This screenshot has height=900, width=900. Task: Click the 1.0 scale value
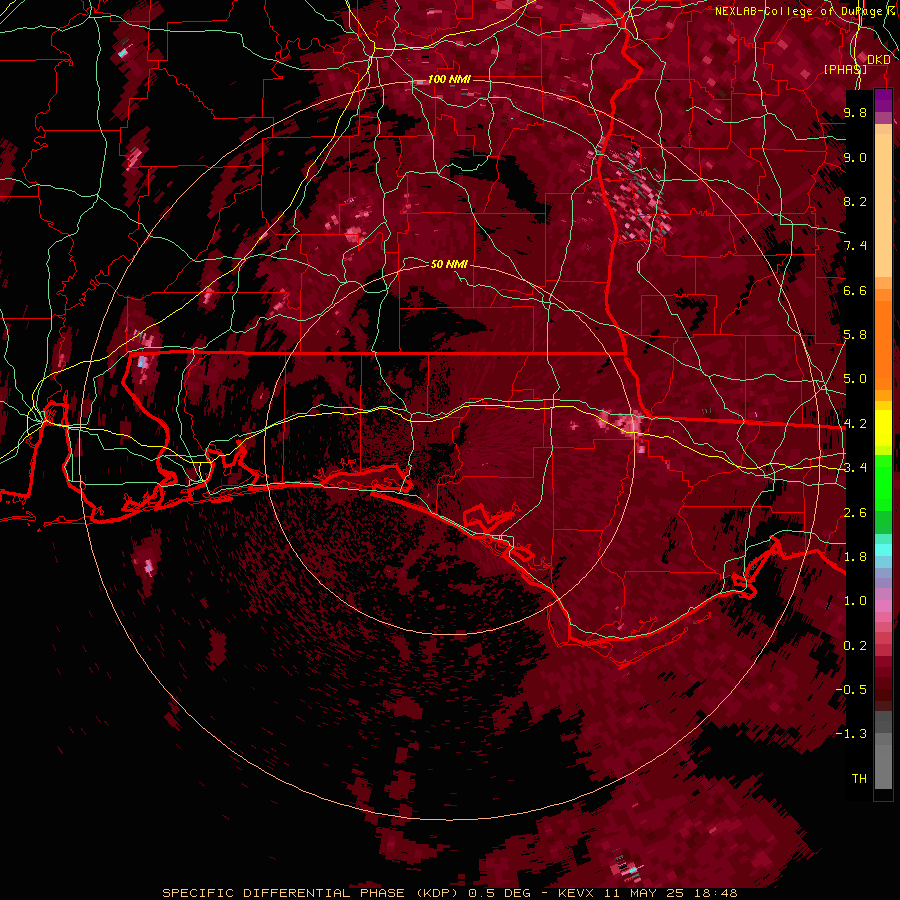[x=855, y=601]
